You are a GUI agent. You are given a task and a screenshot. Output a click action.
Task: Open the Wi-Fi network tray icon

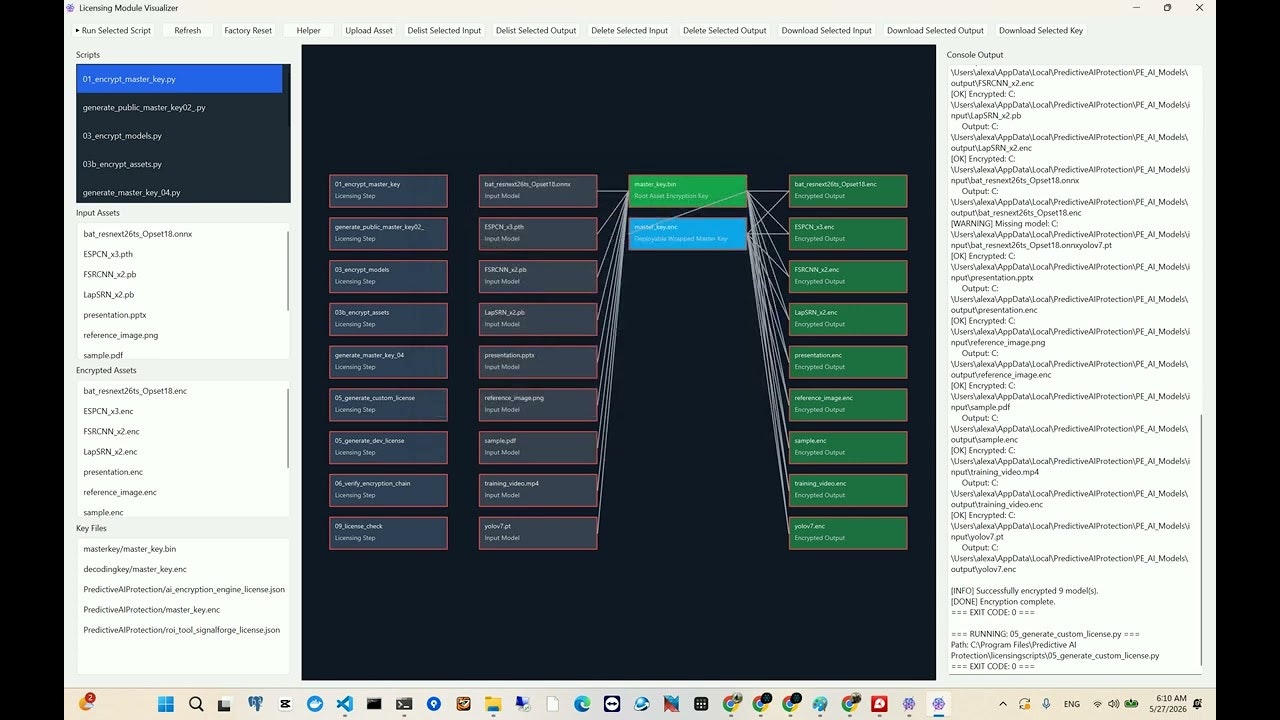coord(1098,704)
